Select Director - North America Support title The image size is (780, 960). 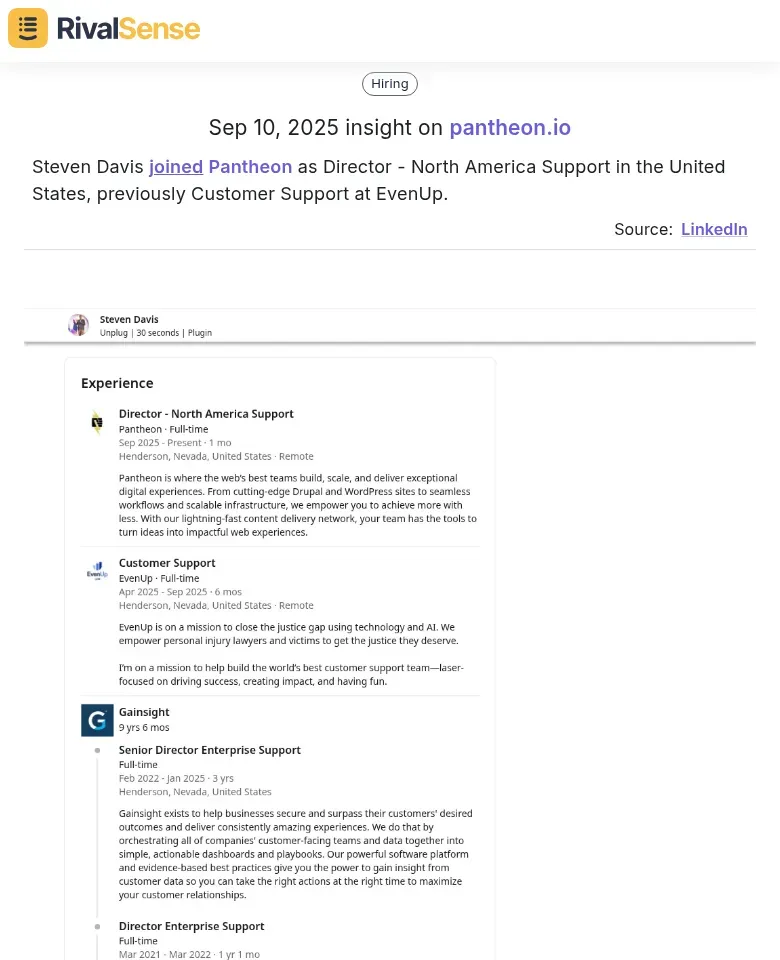click(206, 414)
